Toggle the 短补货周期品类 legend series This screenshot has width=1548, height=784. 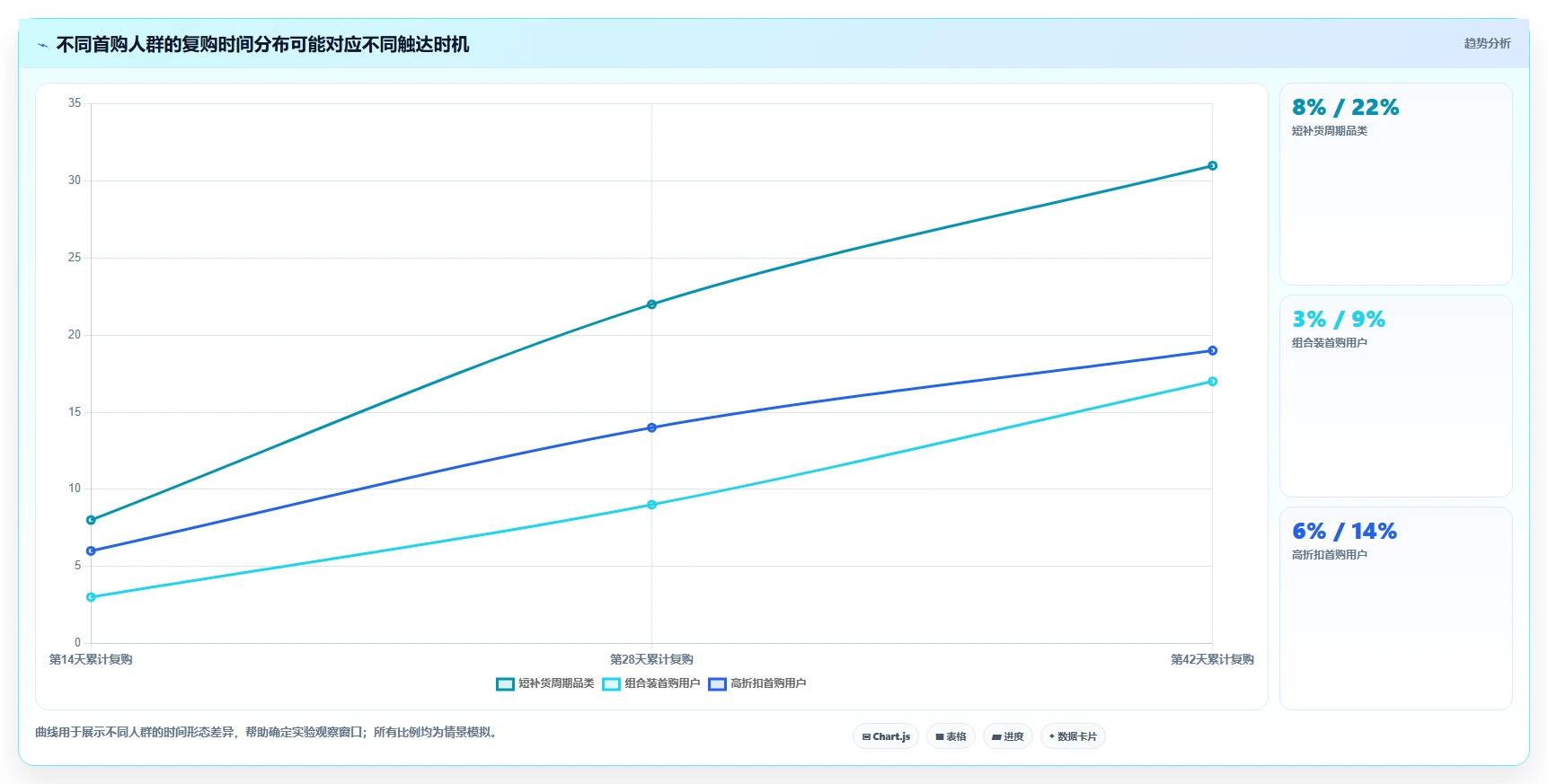click(545, 683)
